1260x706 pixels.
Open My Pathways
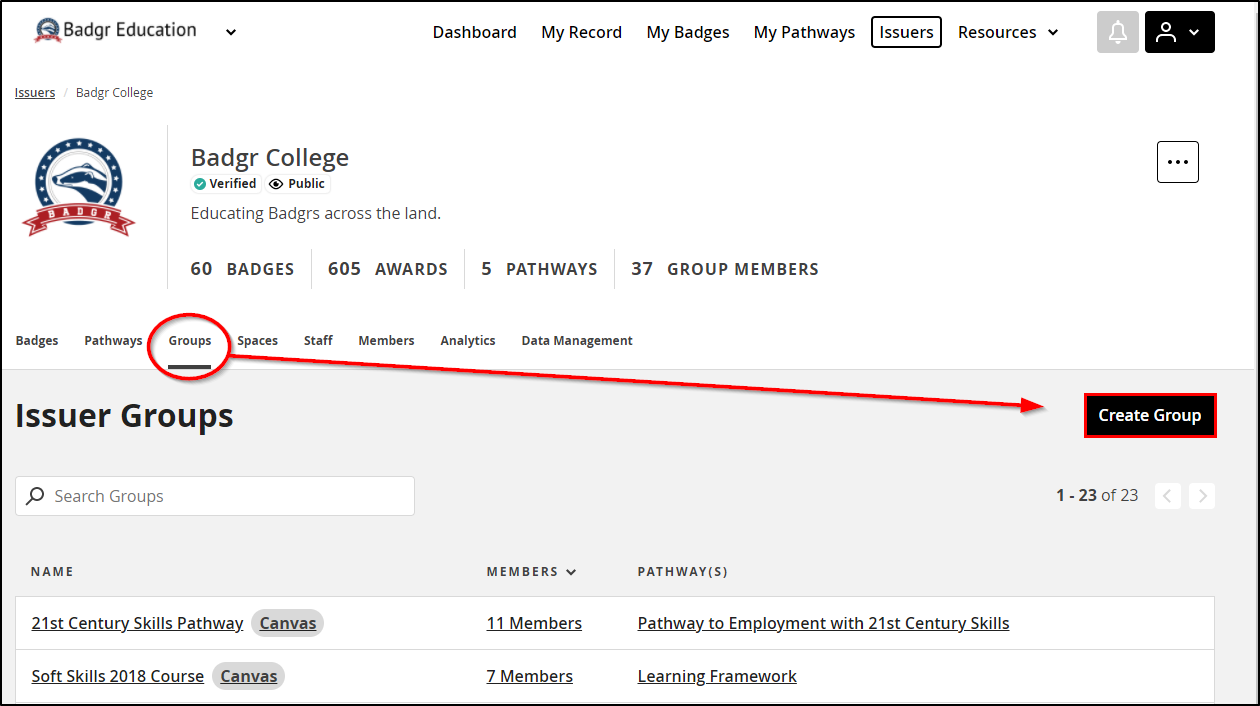click(x=804, y=32)
